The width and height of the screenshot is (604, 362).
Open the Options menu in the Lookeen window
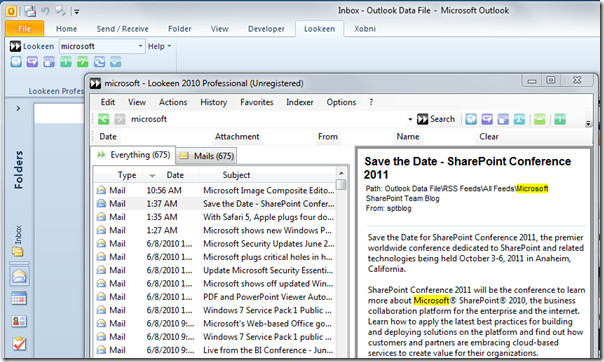point(341,102)
